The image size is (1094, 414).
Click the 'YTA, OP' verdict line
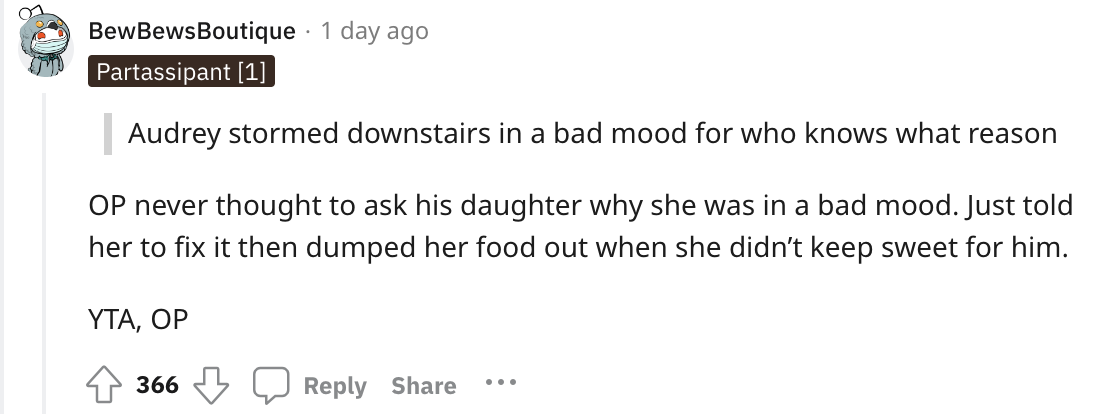(138, 320)
